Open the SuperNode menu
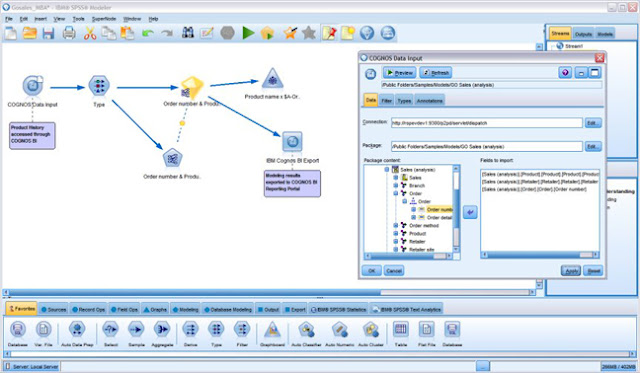 104,19
